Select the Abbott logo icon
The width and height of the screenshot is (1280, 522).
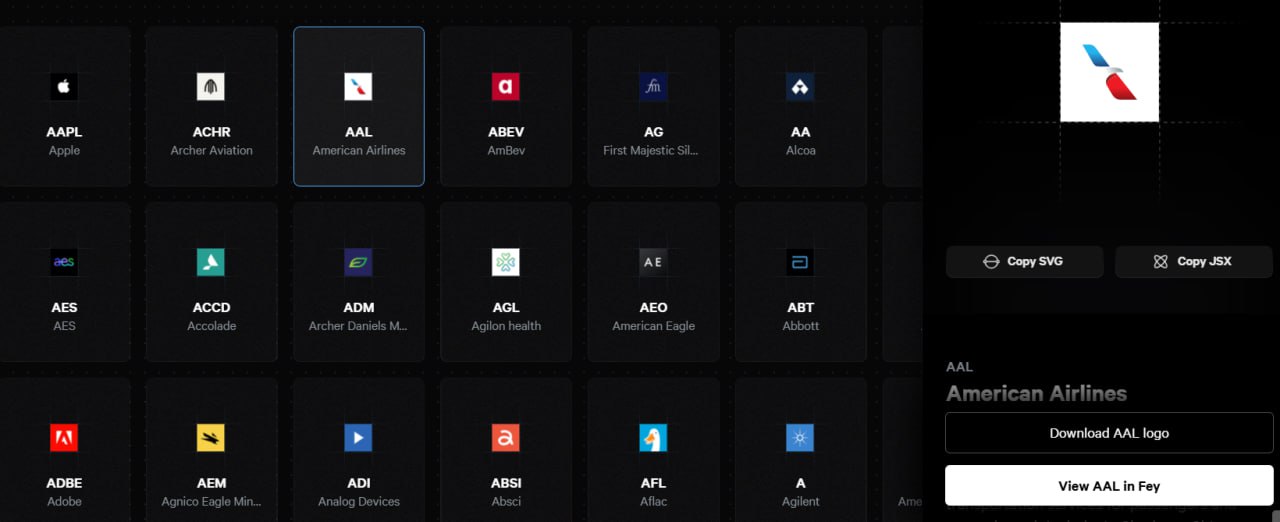(x=800, y=262)
